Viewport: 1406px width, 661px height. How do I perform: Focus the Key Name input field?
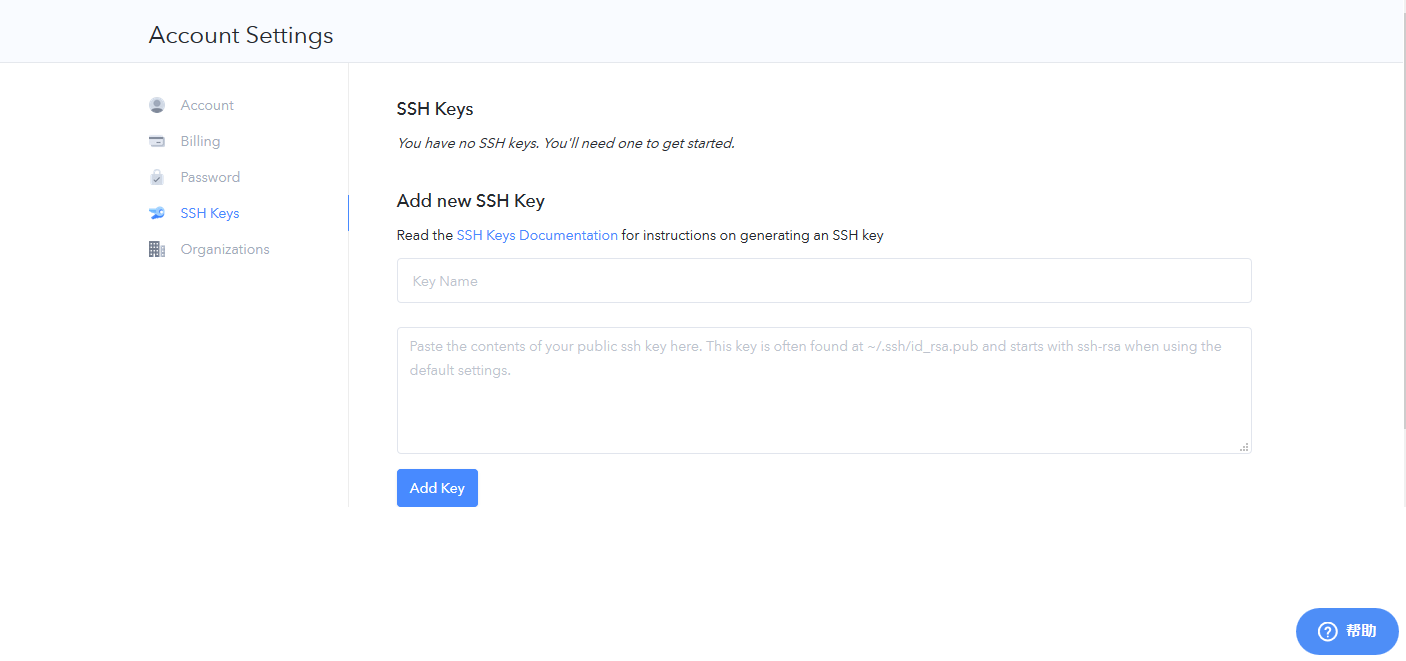pyautogui.click(x=824, y=281)
